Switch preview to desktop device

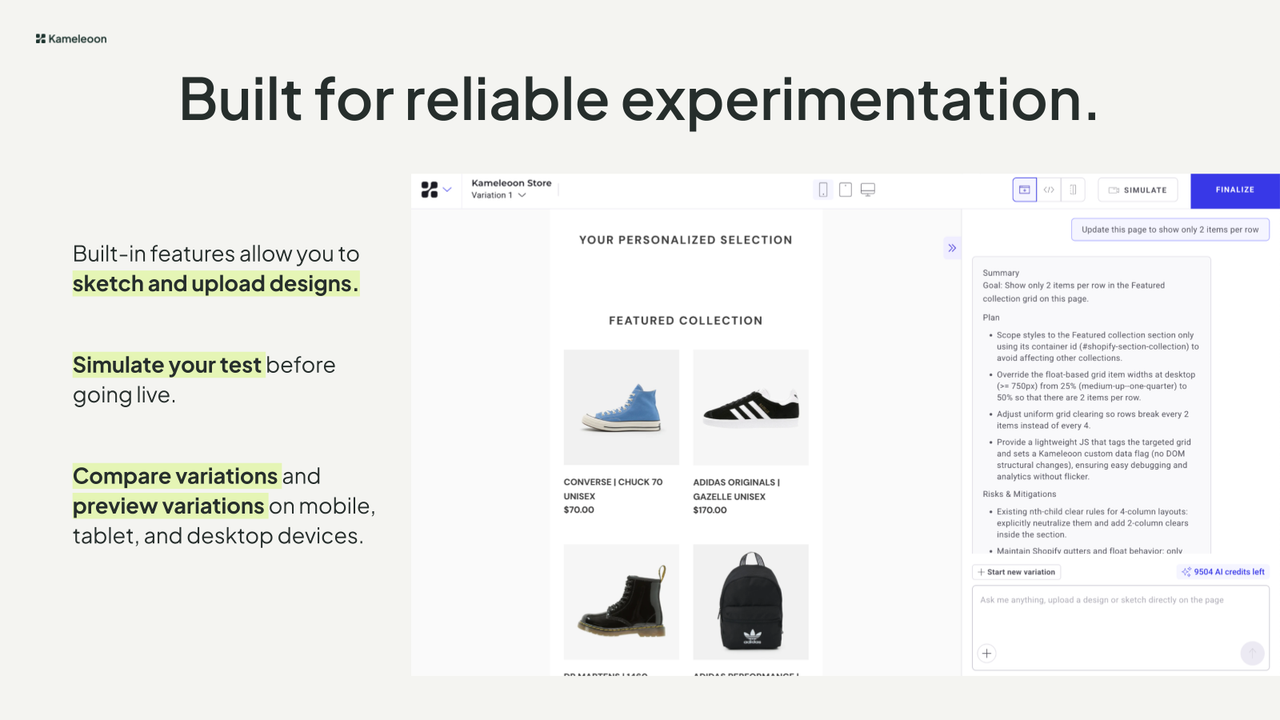[x=868, y=190]
